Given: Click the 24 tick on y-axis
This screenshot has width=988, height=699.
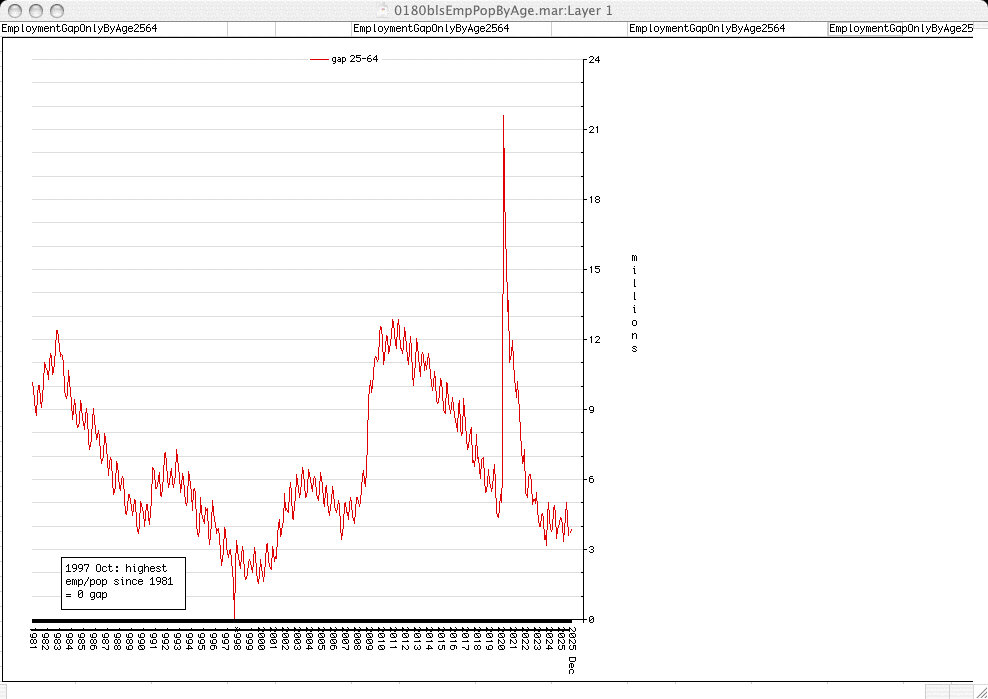Looking at the screenshot, I should coord(594,60).
